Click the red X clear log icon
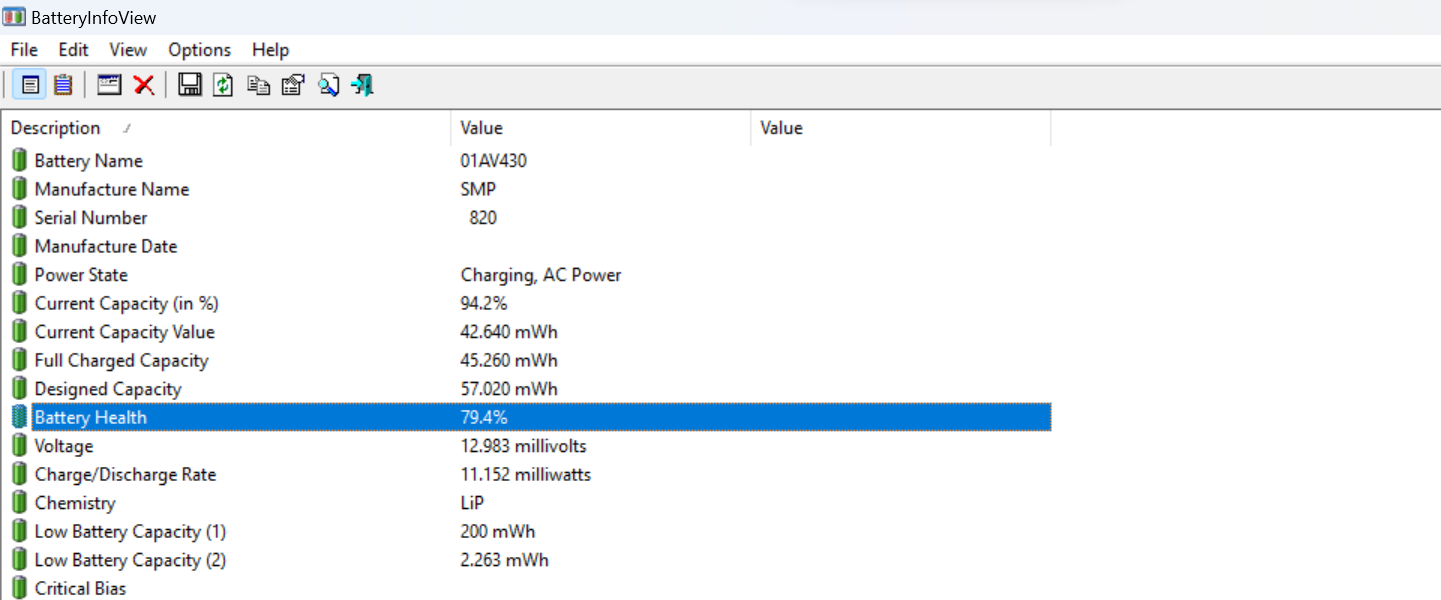1441x600 pixels. [x=144, y=85]
